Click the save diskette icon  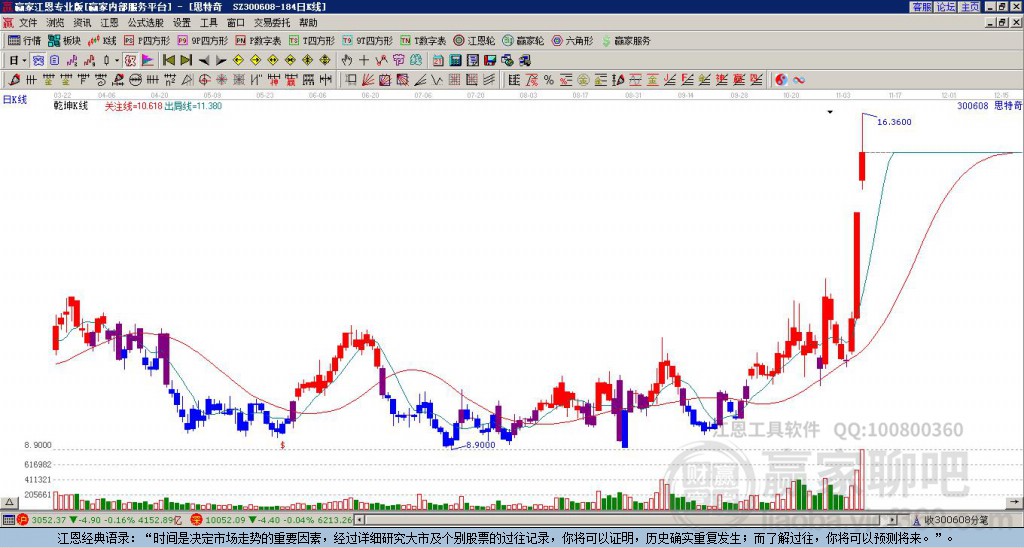pos(490,61)
